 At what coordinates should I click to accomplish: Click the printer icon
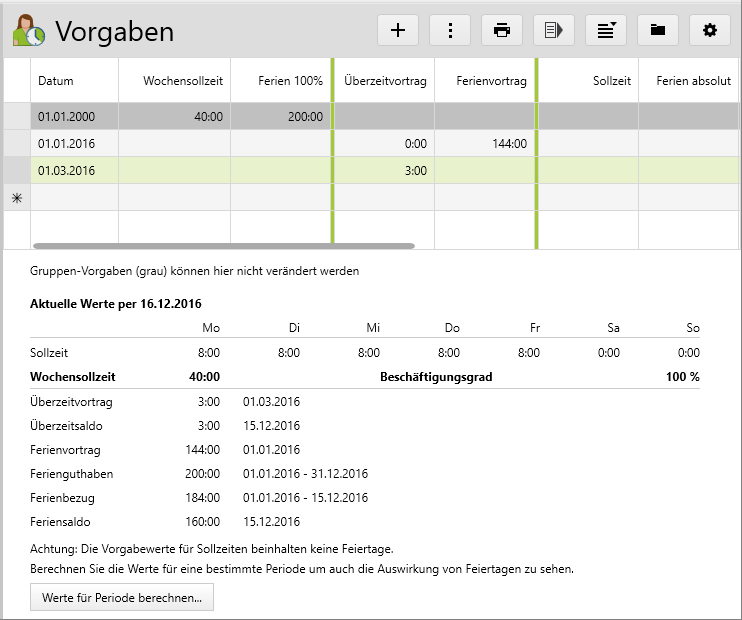(x=502, y=30)
